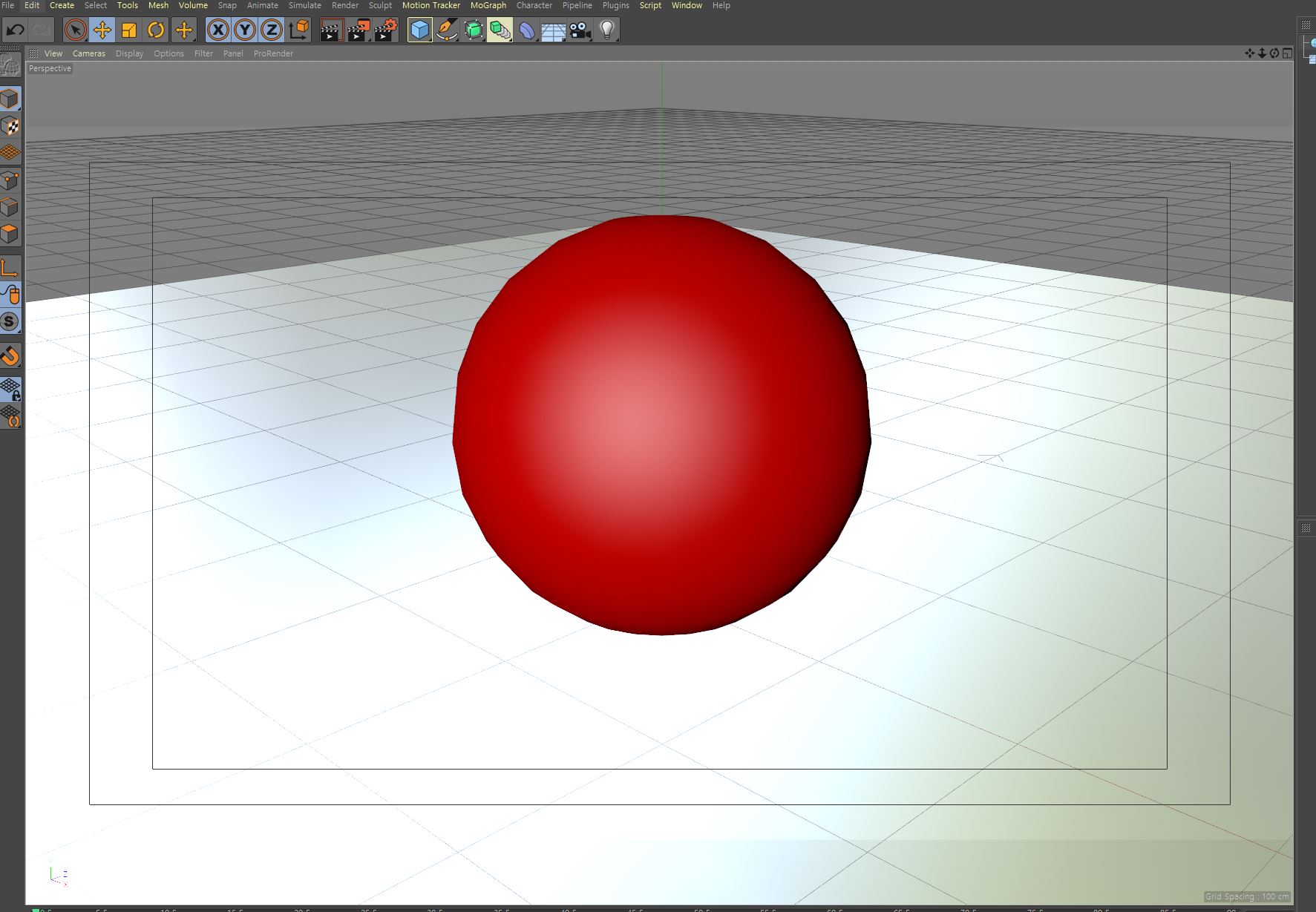Click the viewport zoom camera icon
Viewport: 1316px width, 912px height.
tap(1262, 53)
